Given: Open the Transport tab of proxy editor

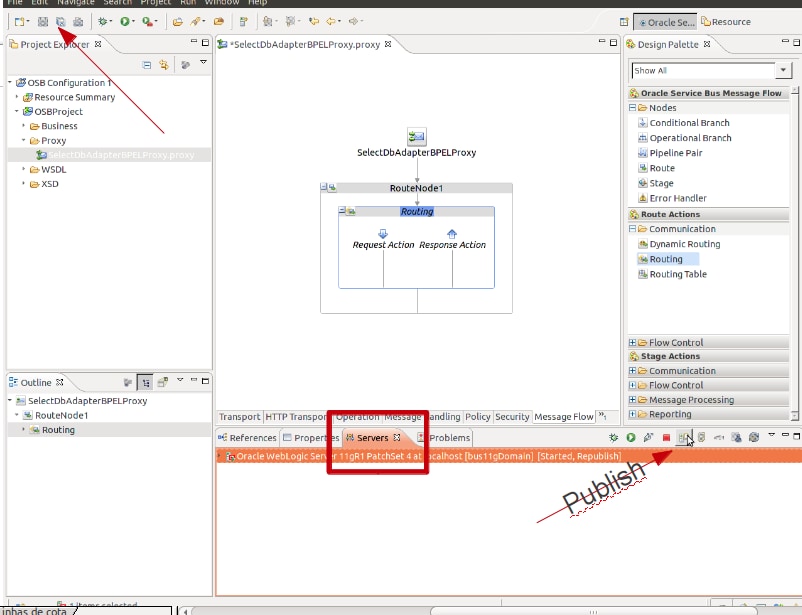Looking at the screenshot, I should pos(239,417).
